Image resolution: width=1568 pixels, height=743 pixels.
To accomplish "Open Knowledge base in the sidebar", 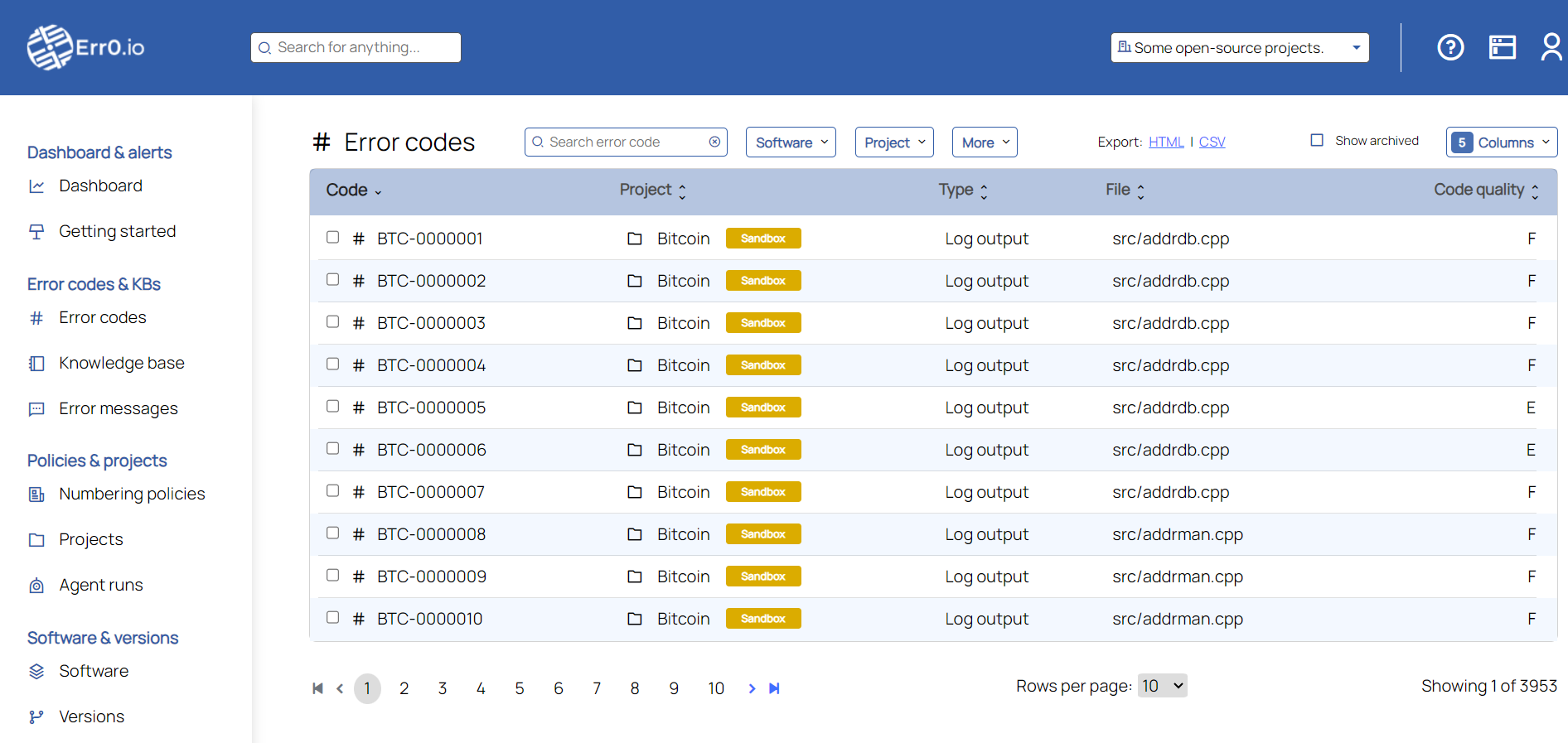I will click(122, 364).
